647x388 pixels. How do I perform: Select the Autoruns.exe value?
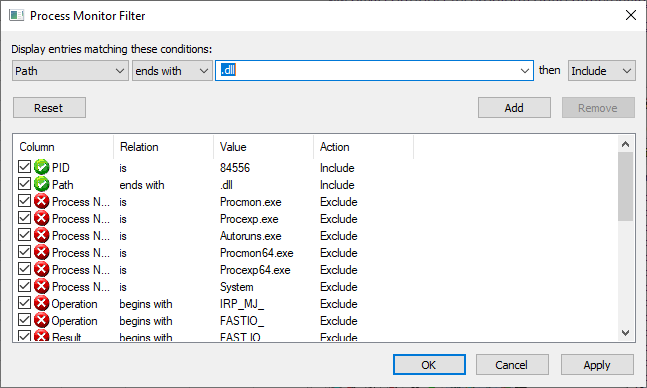point(250,236)
